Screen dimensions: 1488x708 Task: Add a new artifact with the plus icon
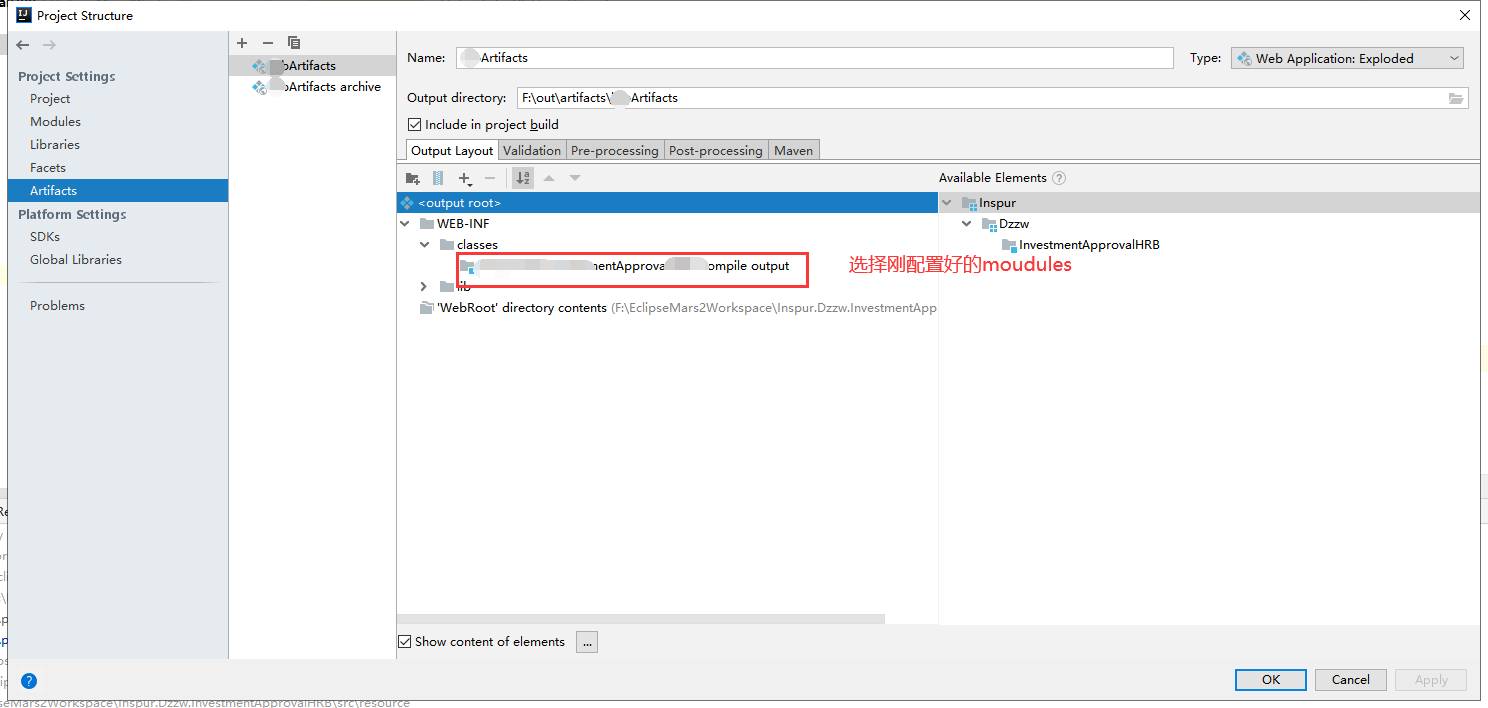point(242,43)
